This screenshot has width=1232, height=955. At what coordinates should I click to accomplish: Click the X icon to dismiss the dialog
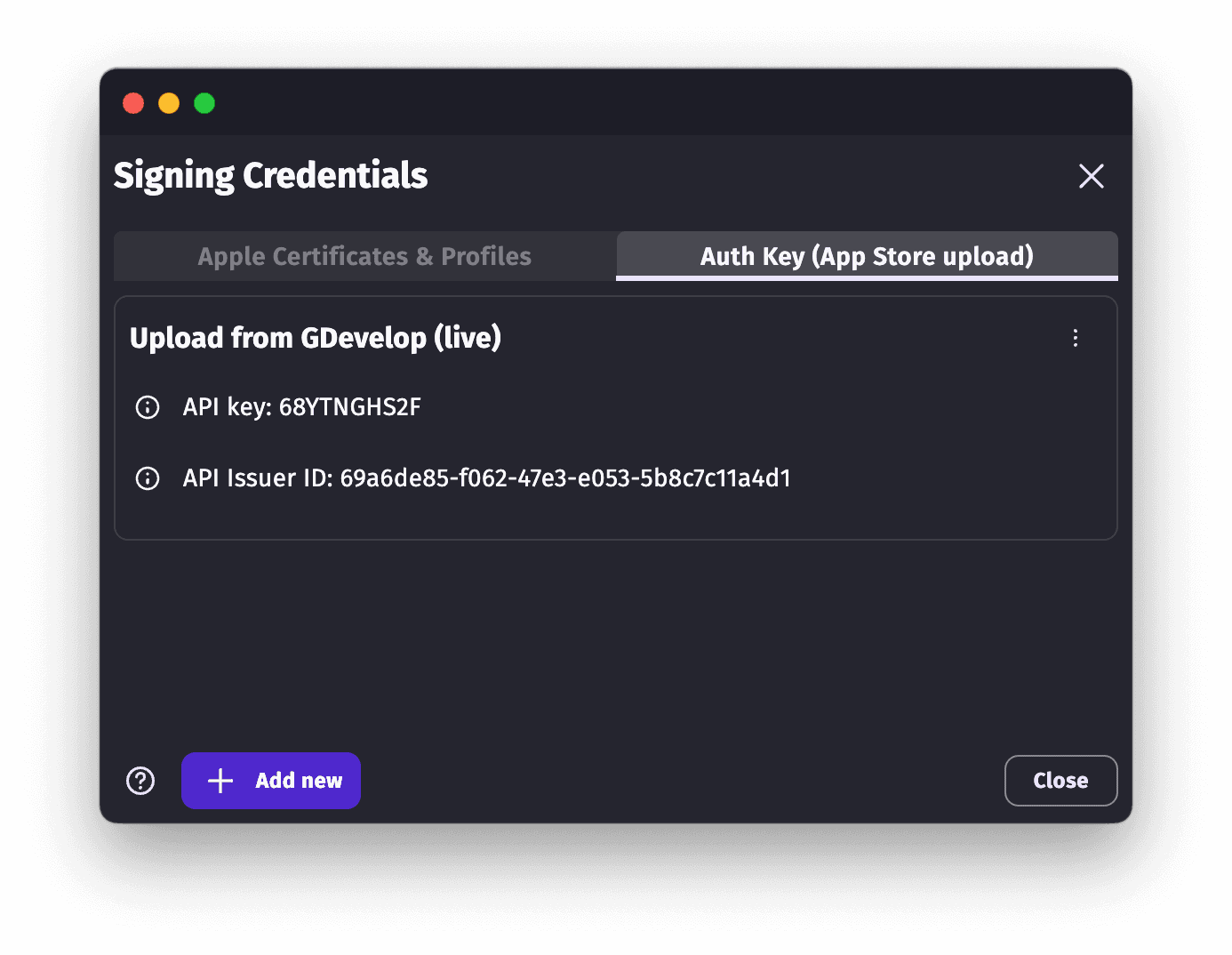coord(1092,176)
